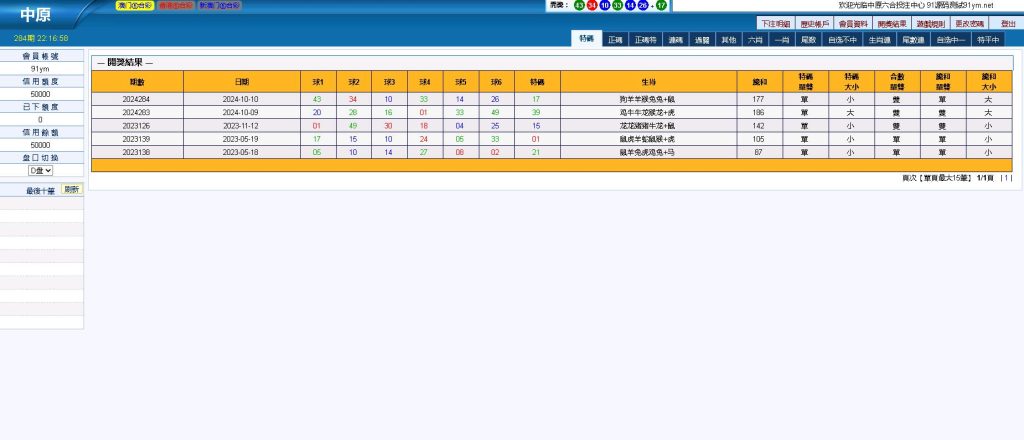This screenshot has width=1024, height=440.
Task: Select the 六肖 betting tab
Action: 755,40
